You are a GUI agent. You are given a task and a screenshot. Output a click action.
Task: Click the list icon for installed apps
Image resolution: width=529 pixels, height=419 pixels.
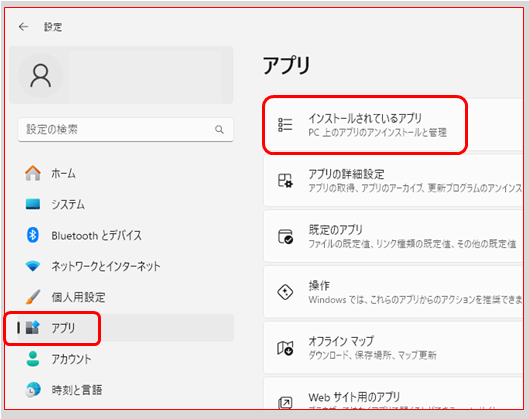point(285,125)
